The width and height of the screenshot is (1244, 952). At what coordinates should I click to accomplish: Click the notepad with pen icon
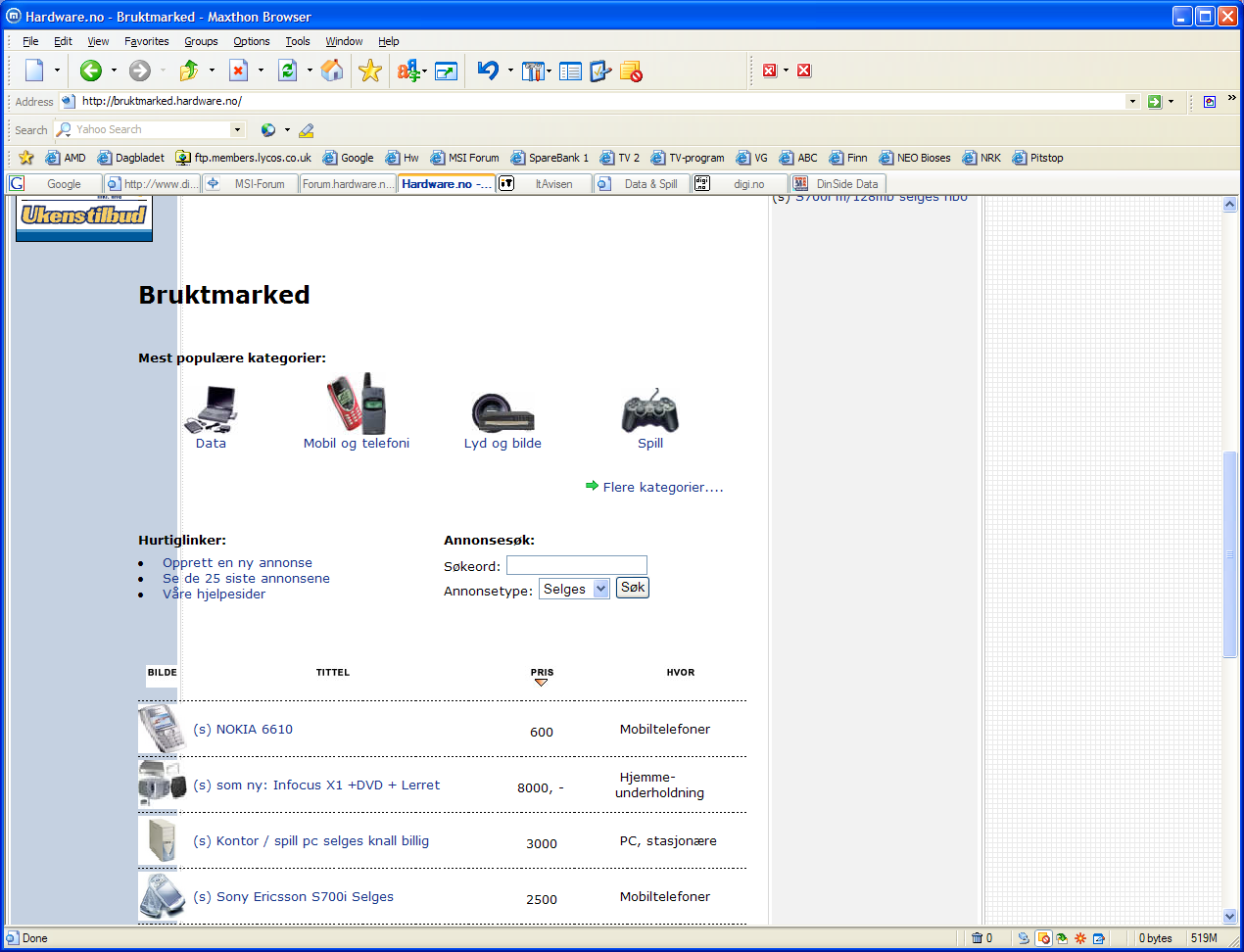point(600,71)
